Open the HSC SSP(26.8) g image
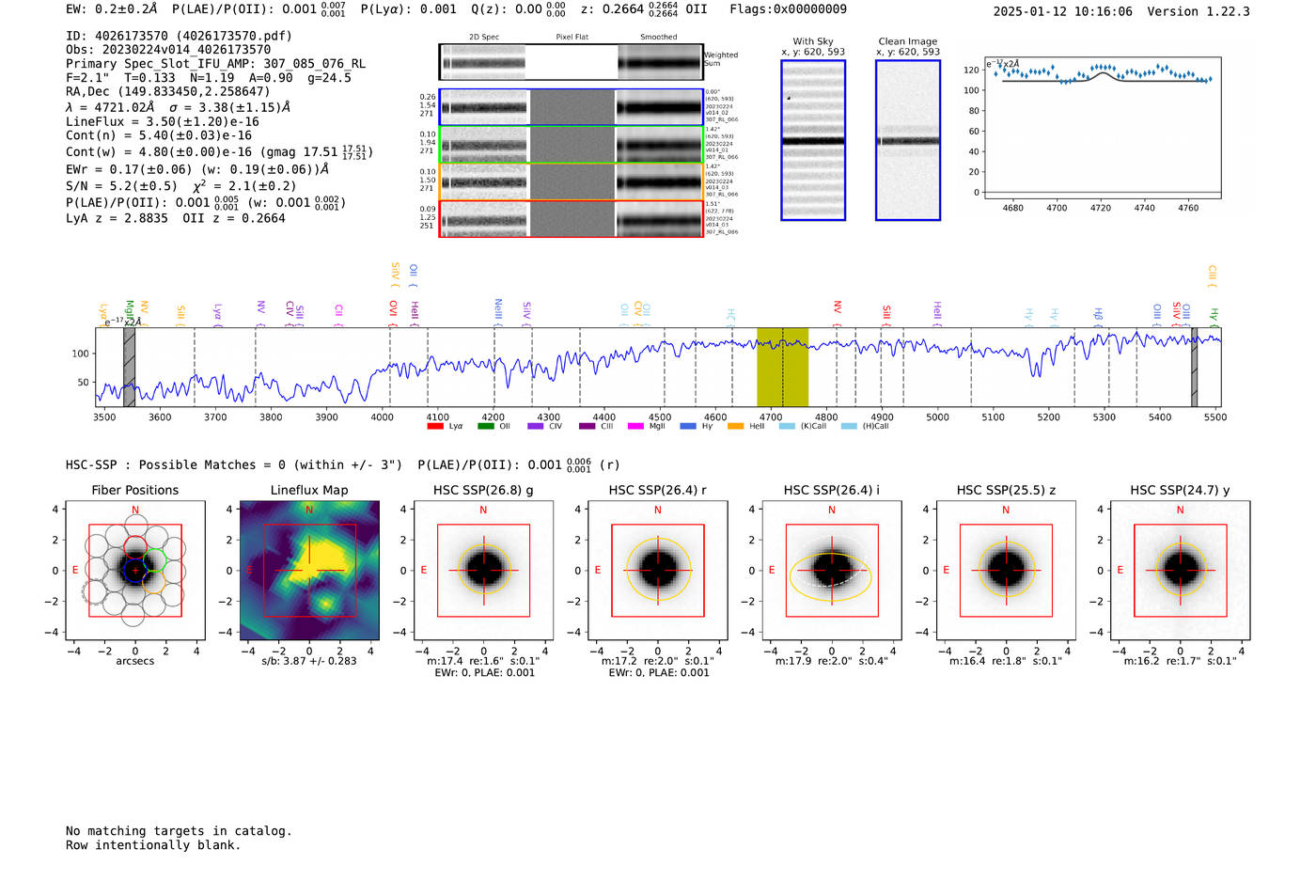1316x896 pixels. pos(483,570)
